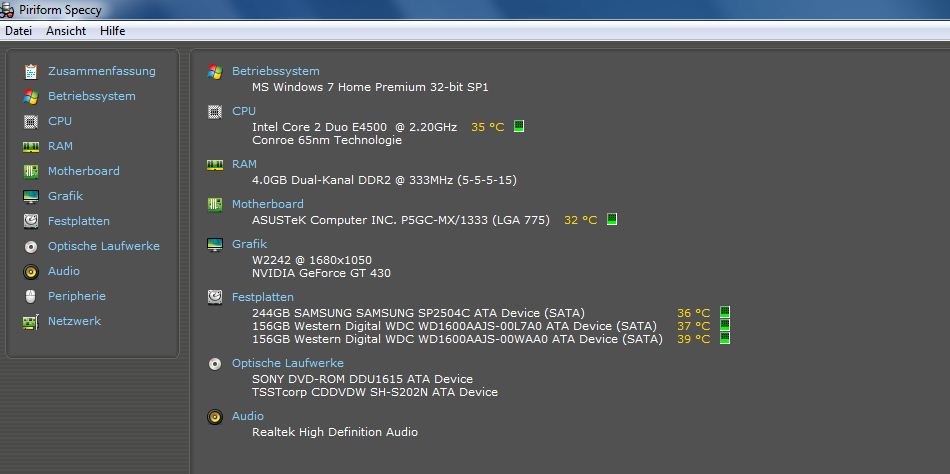The height and width of the screenshot is (474, 950).
Task: Click the Peripherie mouse icon in sidebar
Action: [x=31, y=296]
